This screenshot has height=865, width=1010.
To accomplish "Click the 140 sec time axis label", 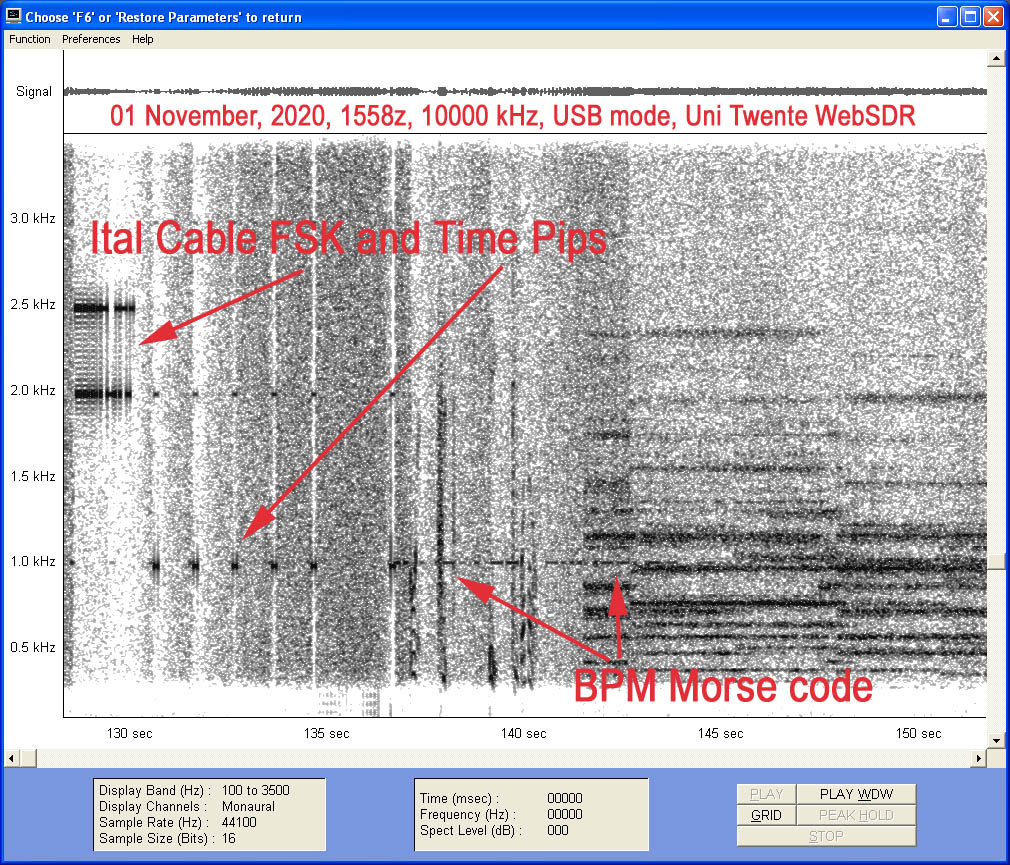I will (x=524, y=733).
